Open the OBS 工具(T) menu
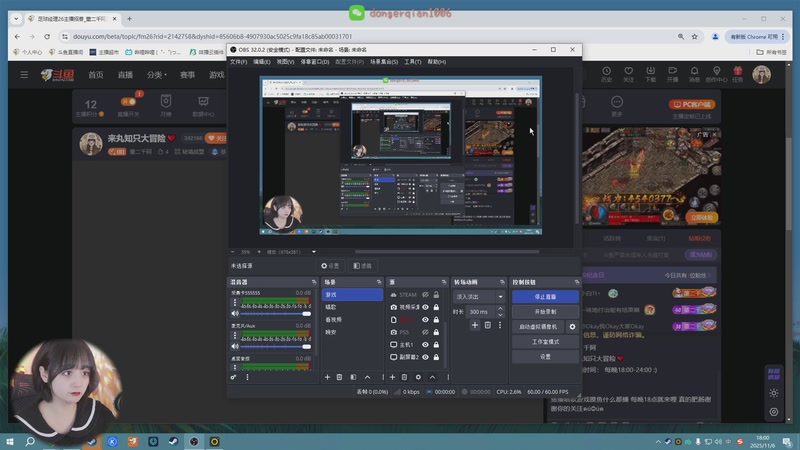800x450 pixels. pyautogui.click(x=413, y=62)
